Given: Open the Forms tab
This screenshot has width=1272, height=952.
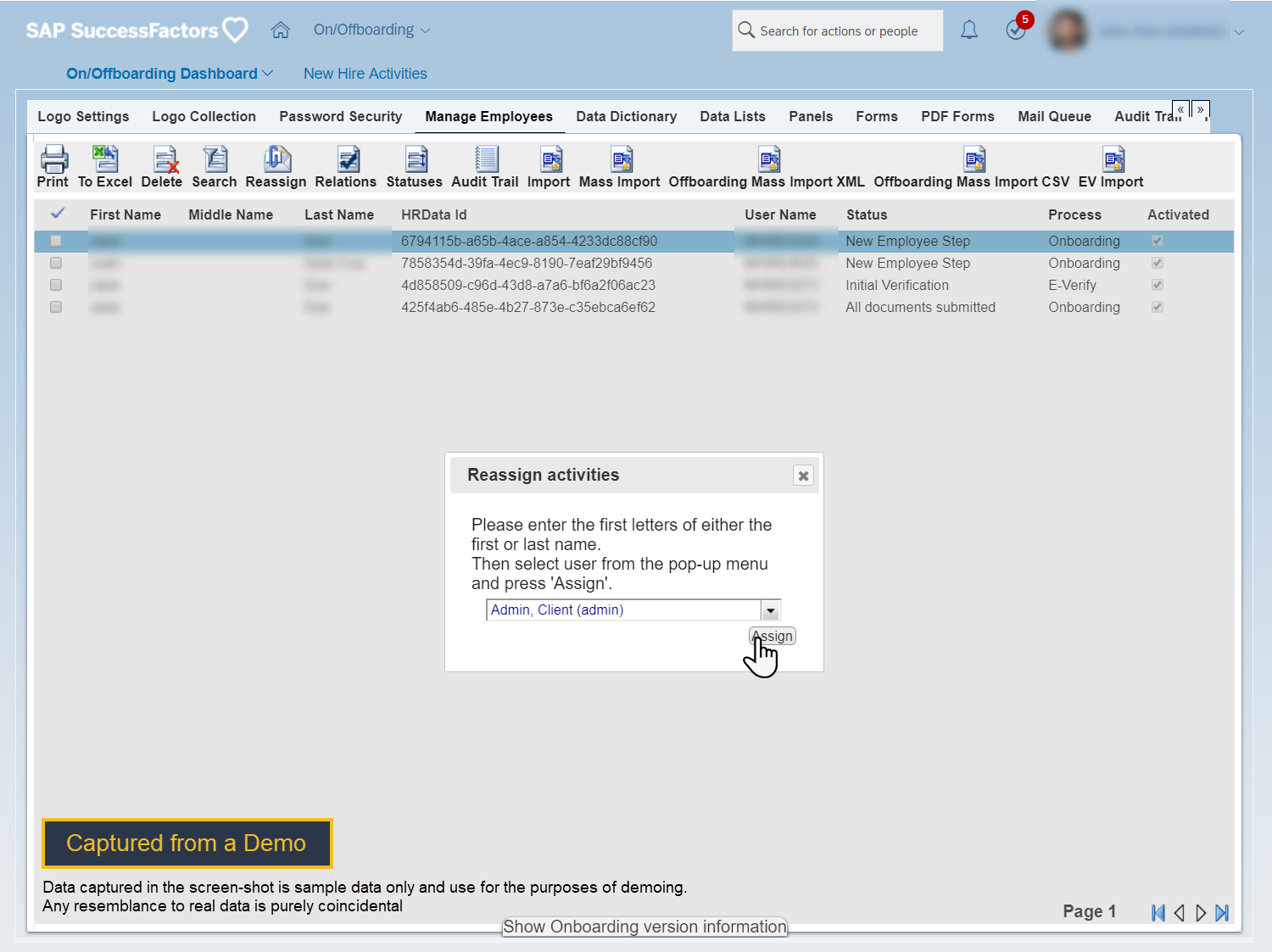Looking at the screenshot, I should [x=877, y=116].
